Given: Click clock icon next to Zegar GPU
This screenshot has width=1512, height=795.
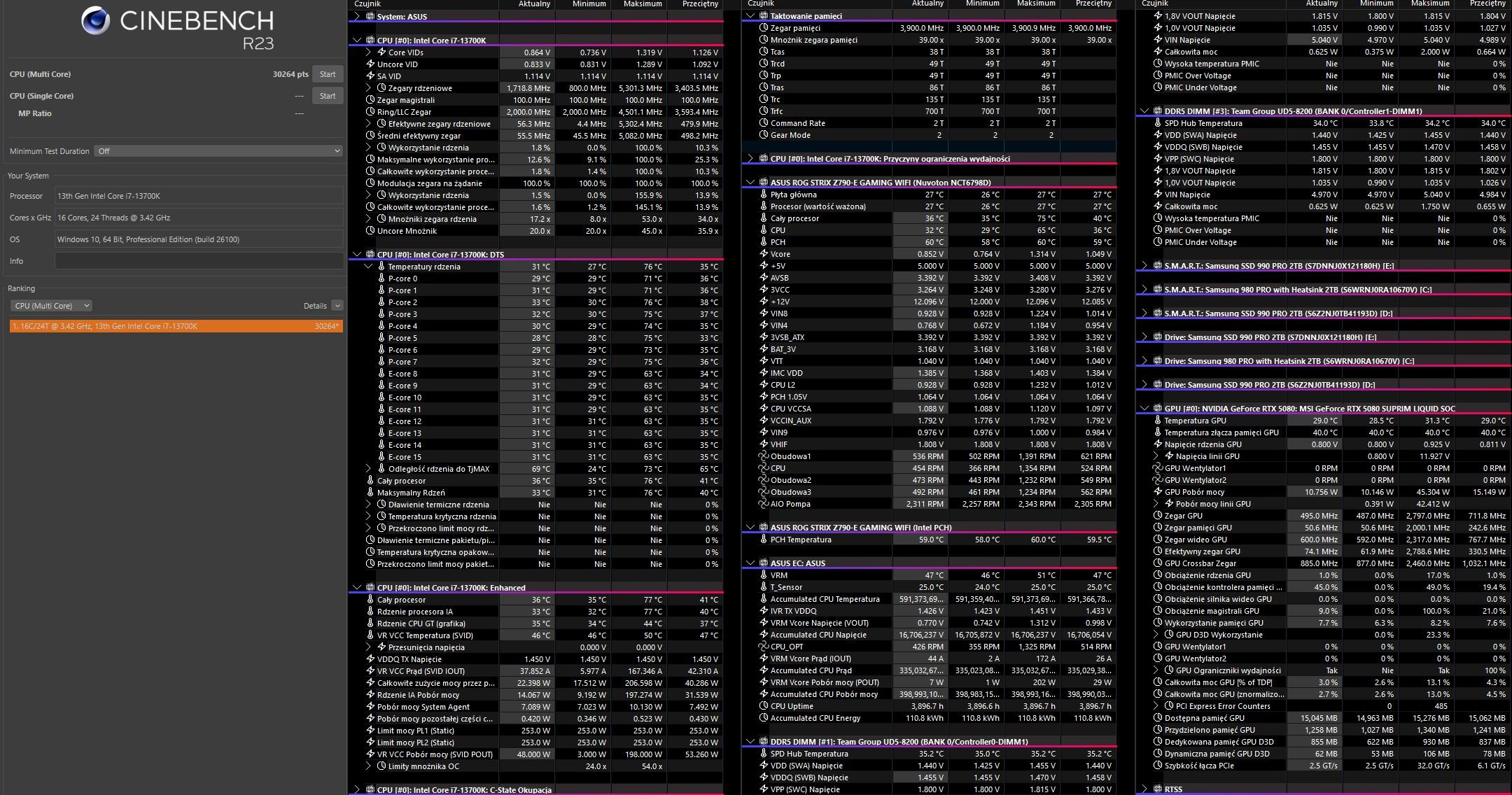Looking at the screenshot, I should 1157,516.
